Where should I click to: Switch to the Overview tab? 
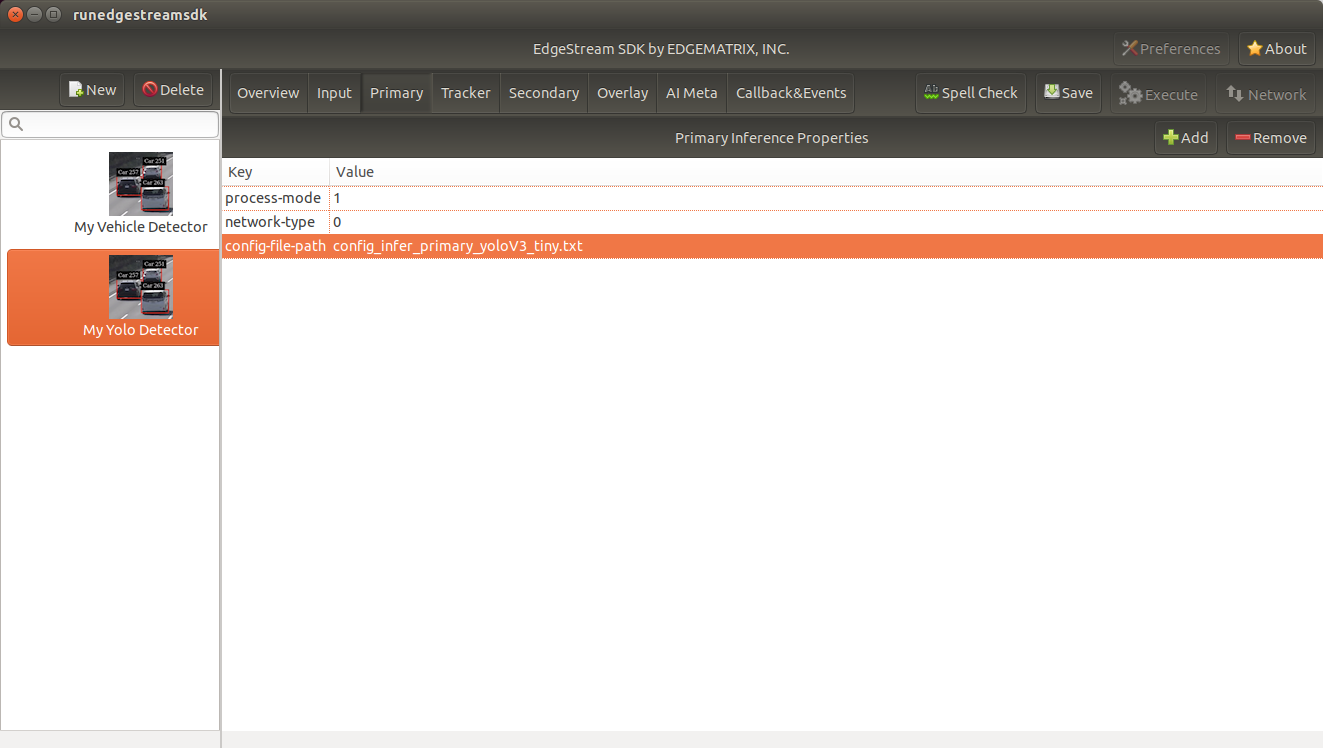[268, 93]
